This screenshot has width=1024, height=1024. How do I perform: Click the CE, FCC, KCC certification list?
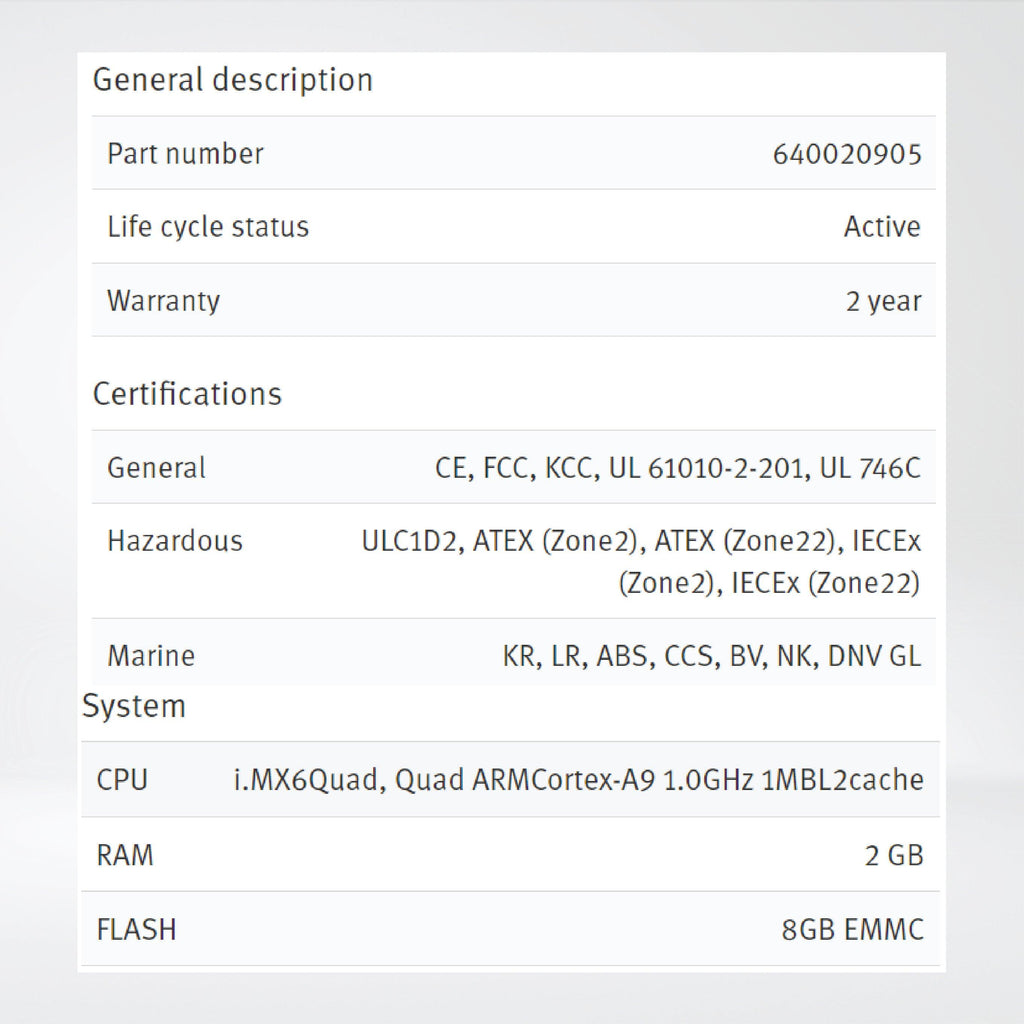[x=678, y=469]
